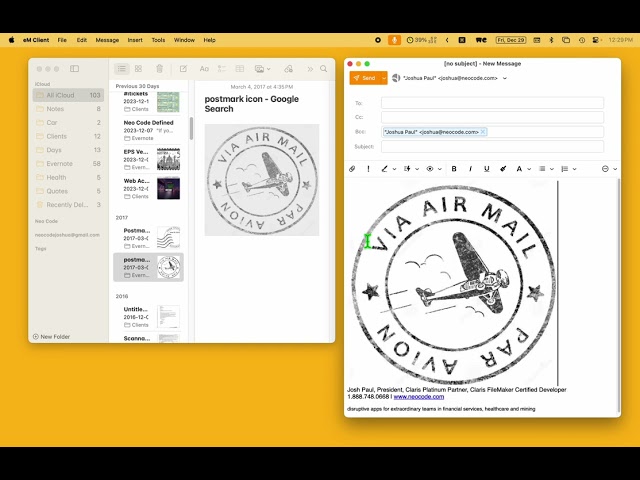Click the Subject input field
This screenshot has width=640, height=480.
click(492, 147)
